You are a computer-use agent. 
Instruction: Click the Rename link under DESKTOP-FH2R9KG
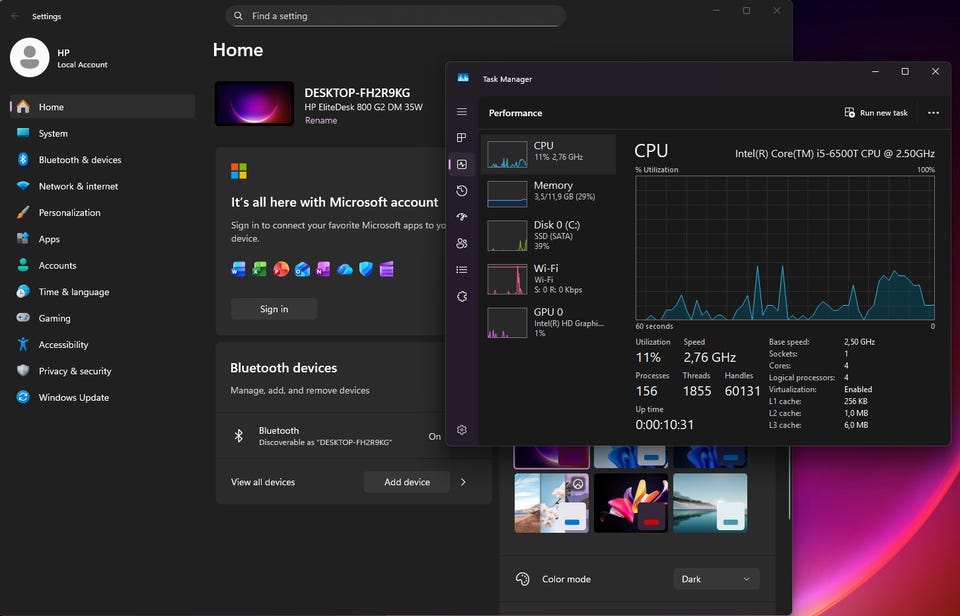pyautogui.click(x=321, y=121)
